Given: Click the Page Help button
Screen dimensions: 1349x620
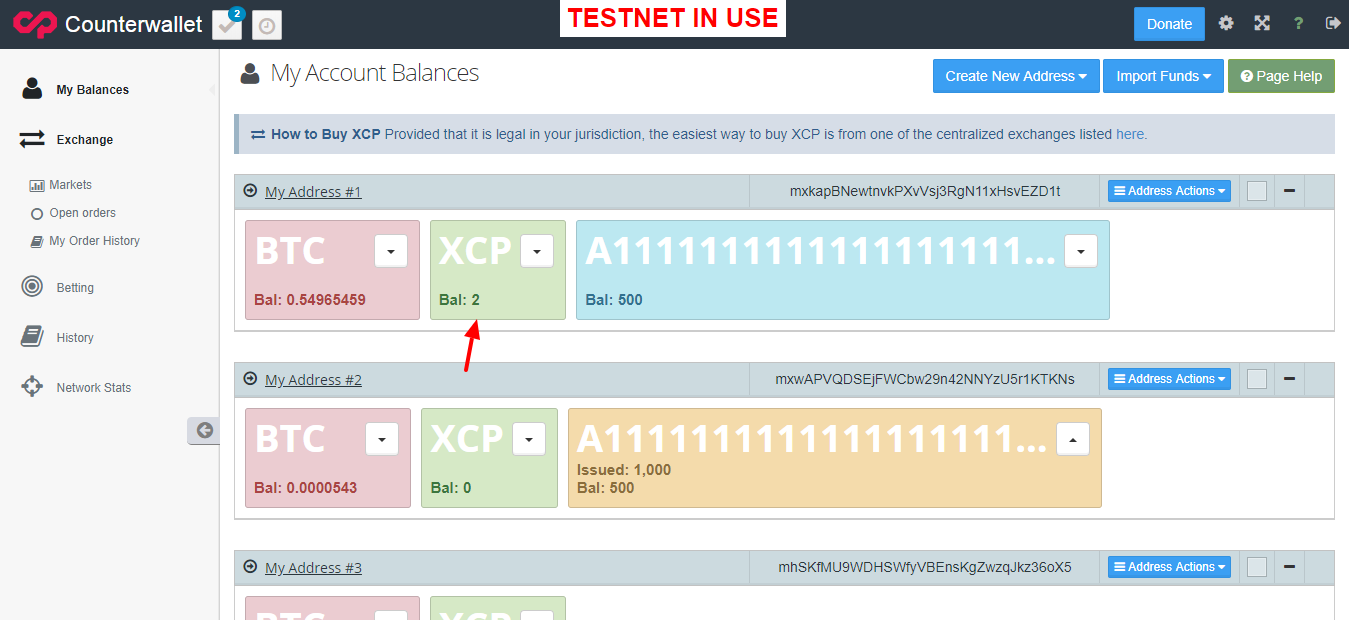Looking at the screenshot, I should (1281, 76).
